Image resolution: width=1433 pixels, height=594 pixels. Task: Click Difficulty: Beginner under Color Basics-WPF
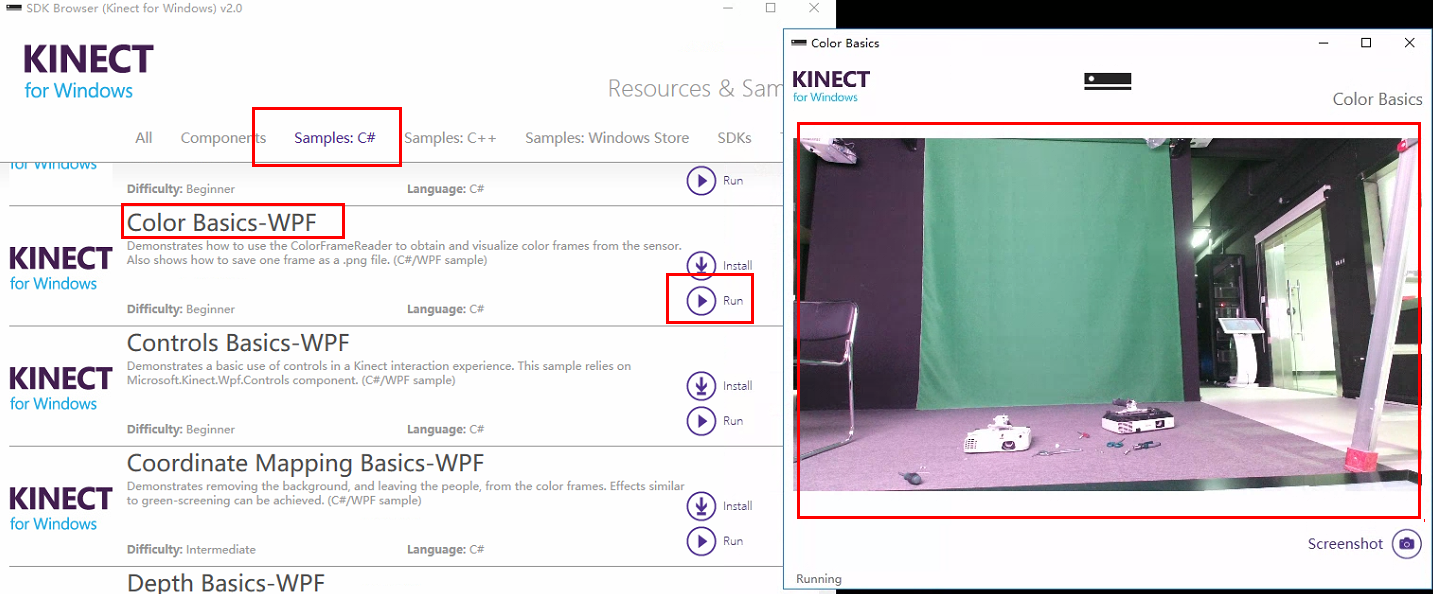(181, 309)
